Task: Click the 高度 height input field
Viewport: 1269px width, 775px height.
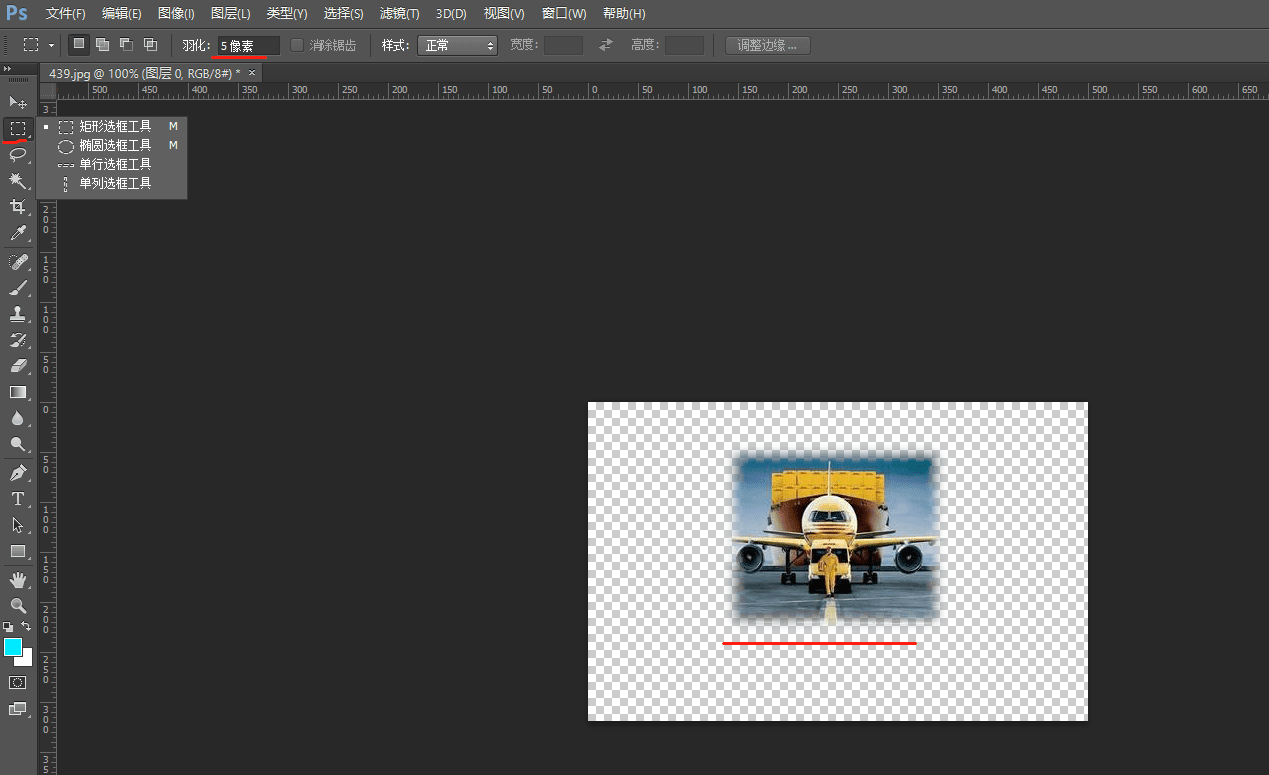Action: [684, 45]
